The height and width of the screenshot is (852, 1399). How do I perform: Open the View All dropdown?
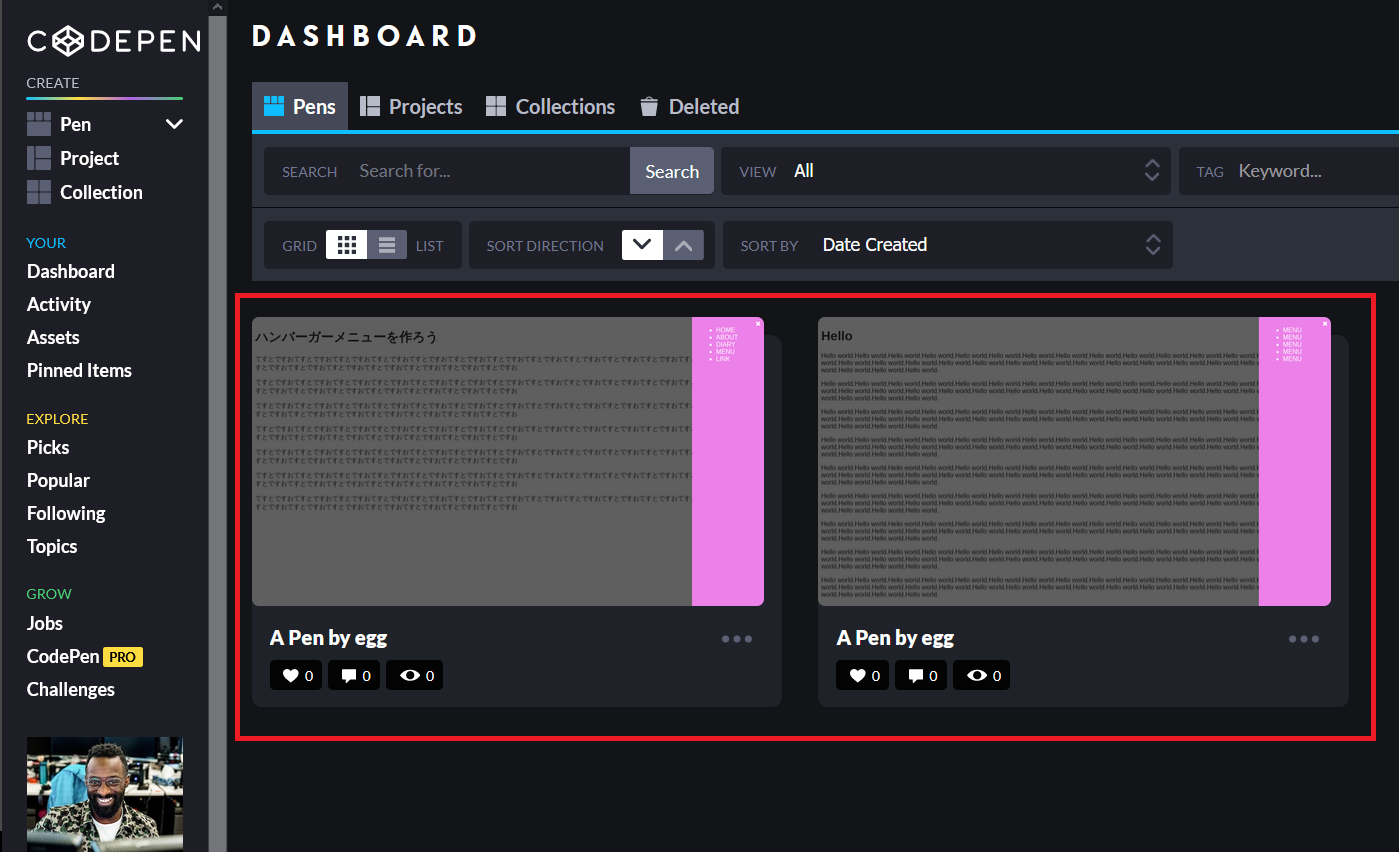[x=945, y=171]
